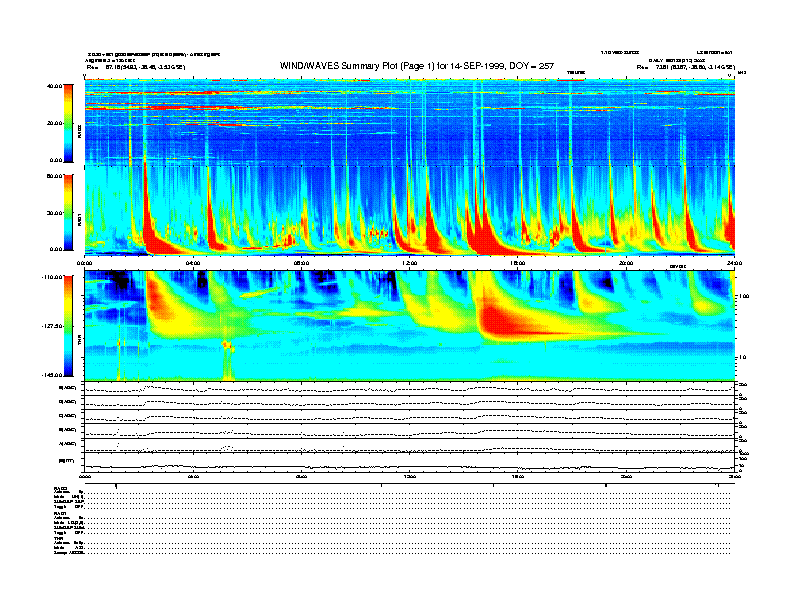Select the TNR spectrogram panel
Screen dimensions: 792x612
pyautogui.click(x=410, y=325)
